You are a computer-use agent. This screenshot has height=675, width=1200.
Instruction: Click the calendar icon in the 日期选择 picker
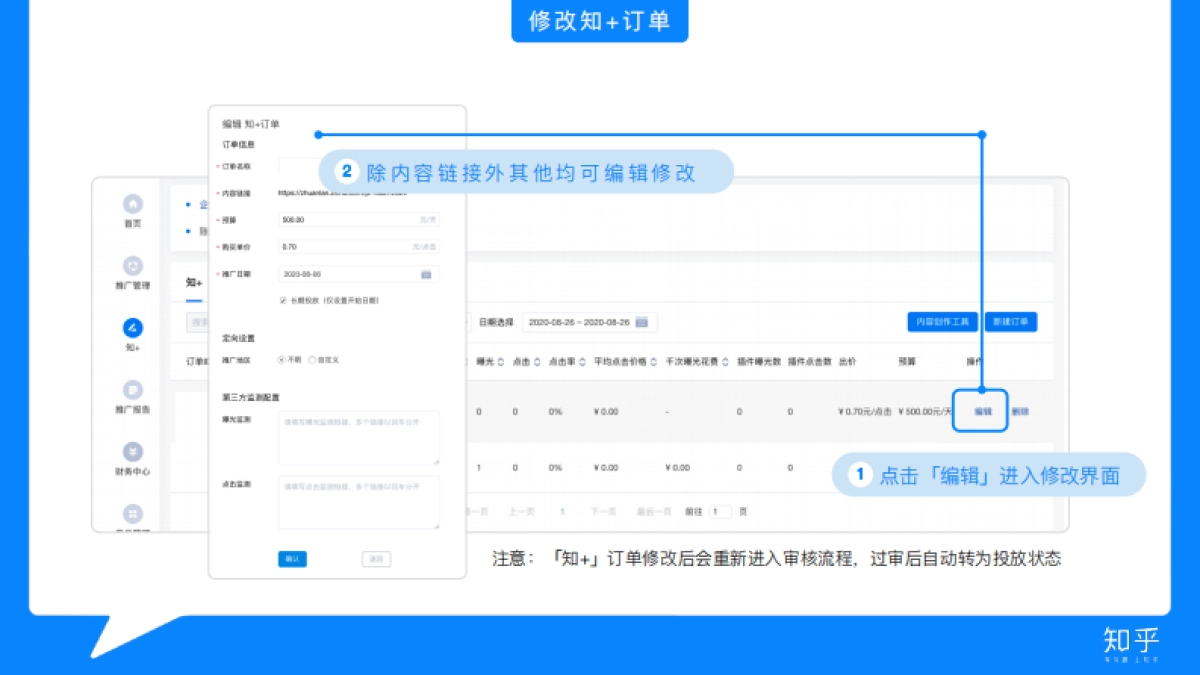(x=641, y=322)
